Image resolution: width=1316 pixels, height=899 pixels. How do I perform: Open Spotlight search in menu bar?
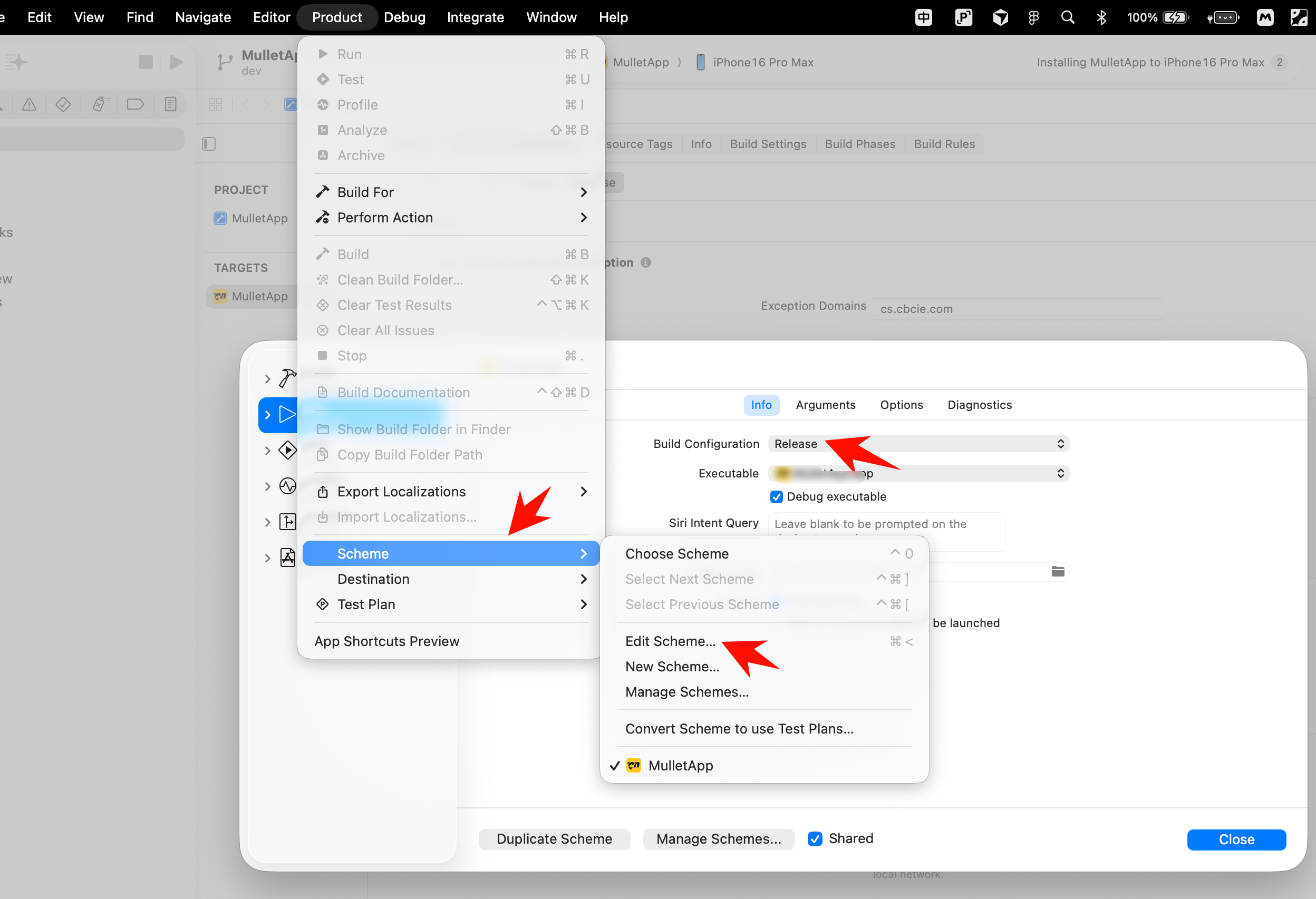tap(1068, 17)
